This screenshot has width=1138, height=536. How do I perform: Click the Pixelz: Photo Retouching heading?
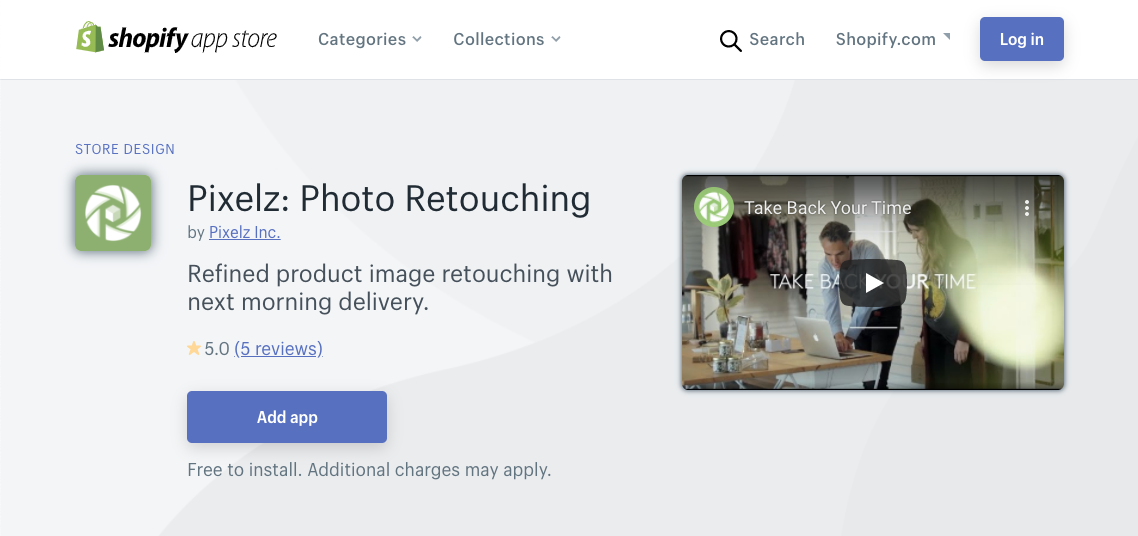[389, 198]
